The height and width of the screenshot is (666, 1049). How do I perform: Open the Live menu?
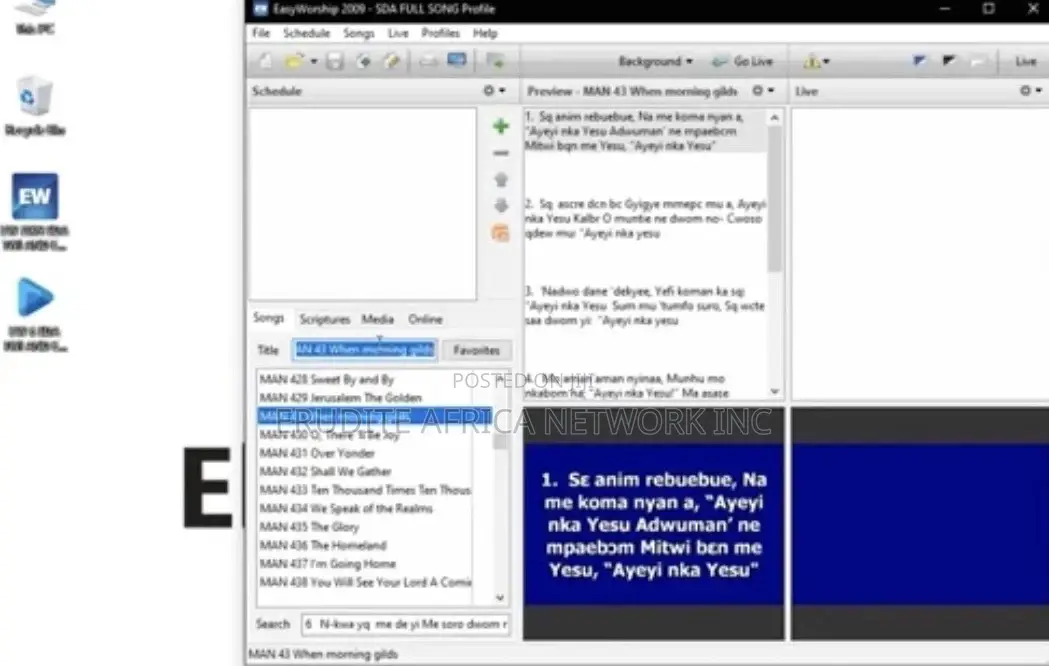(398, 33)
